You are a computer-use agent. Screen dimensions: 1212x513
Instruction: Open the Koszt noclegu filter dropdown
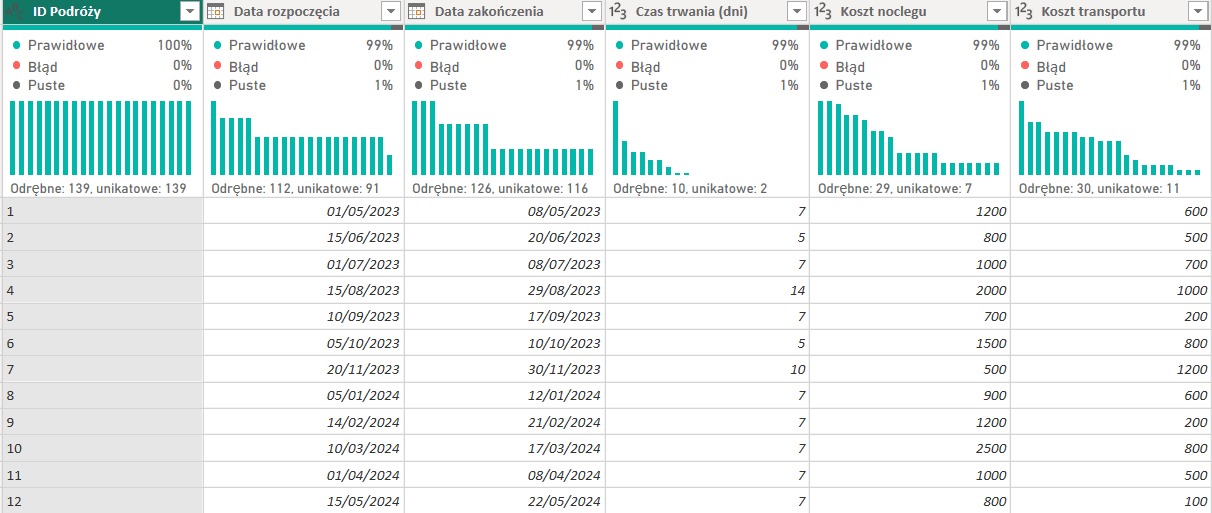coord(997,12)
